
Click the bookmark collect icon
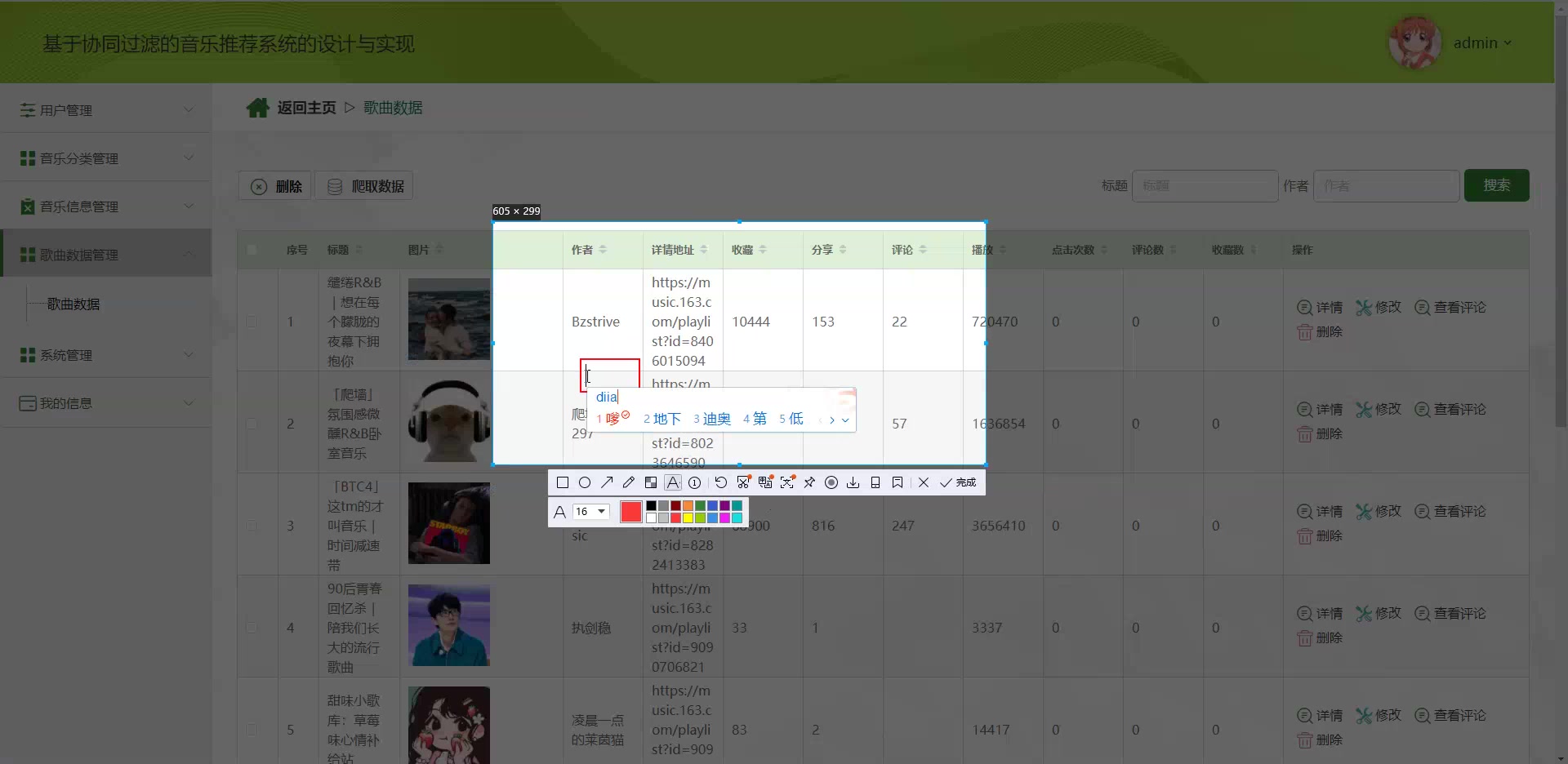point(898,482)
